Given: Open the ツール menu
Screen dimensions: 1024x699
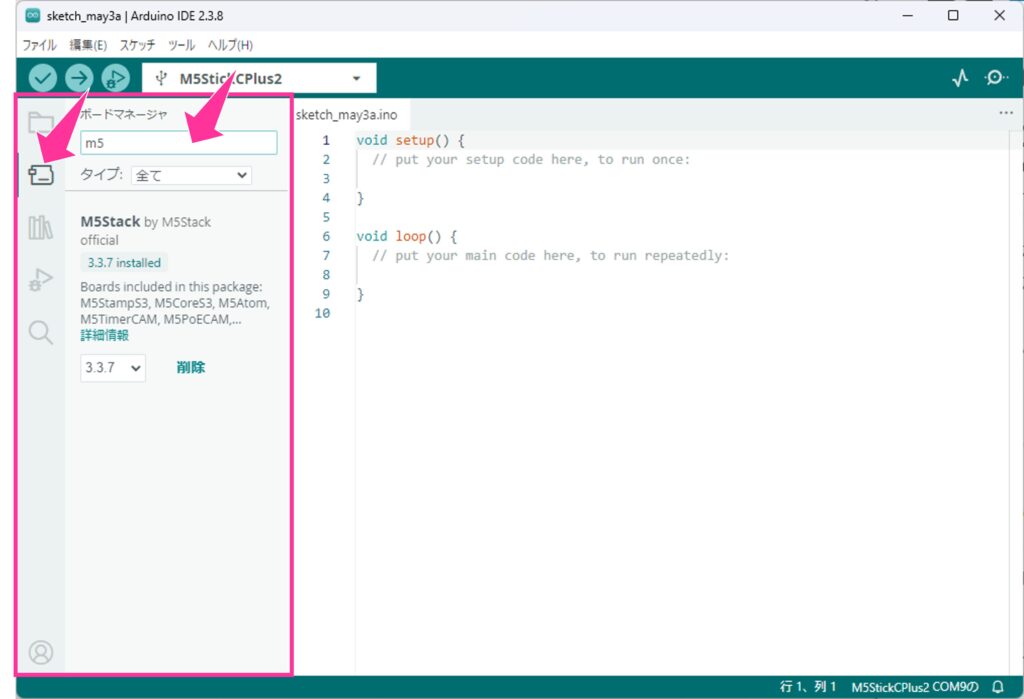Looking at the screenshot, I should tap(181, 45).
